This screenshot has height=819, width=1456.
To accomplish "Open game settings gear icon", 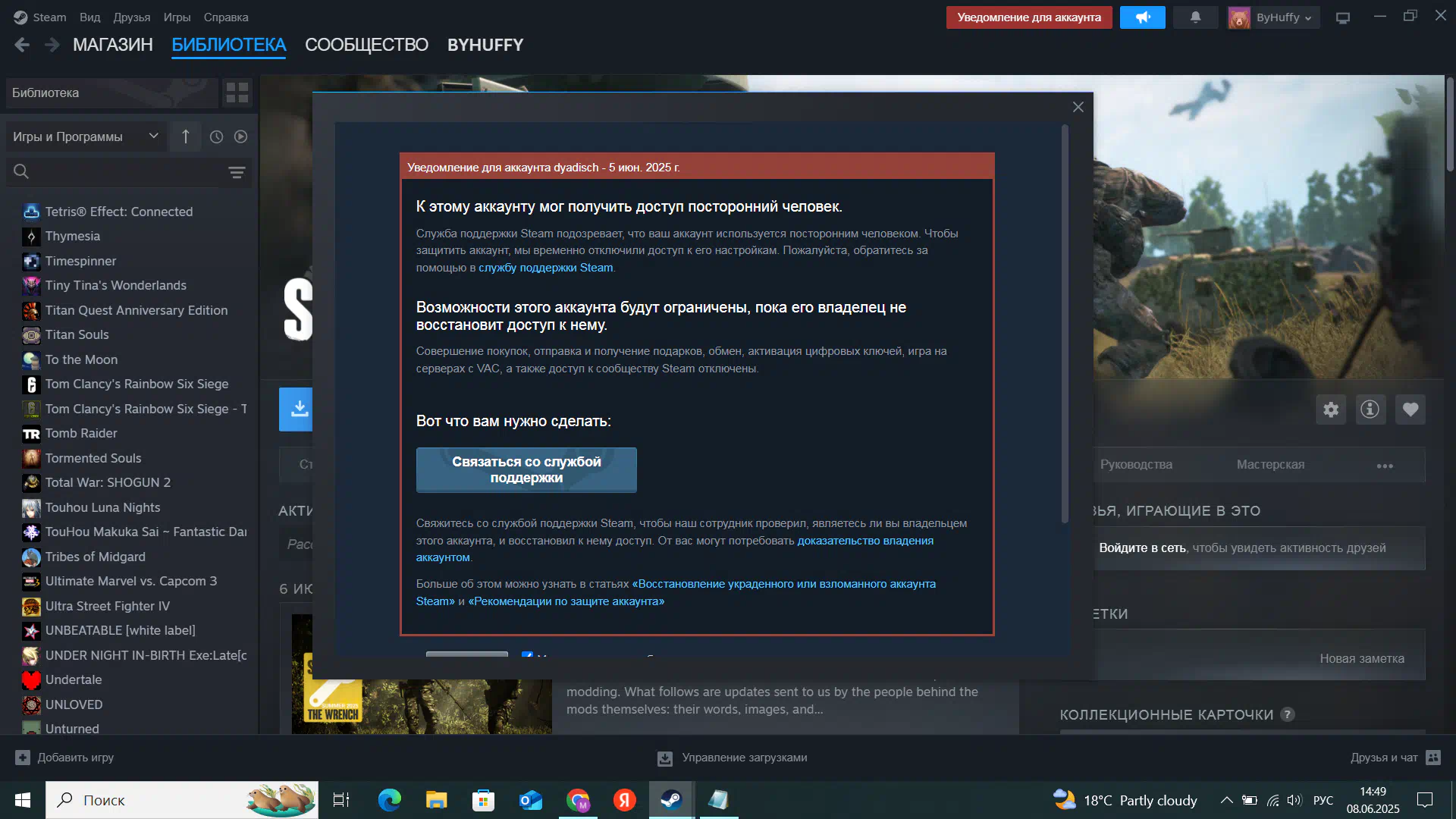I will pyautogui.click(x=1331, y=409).
